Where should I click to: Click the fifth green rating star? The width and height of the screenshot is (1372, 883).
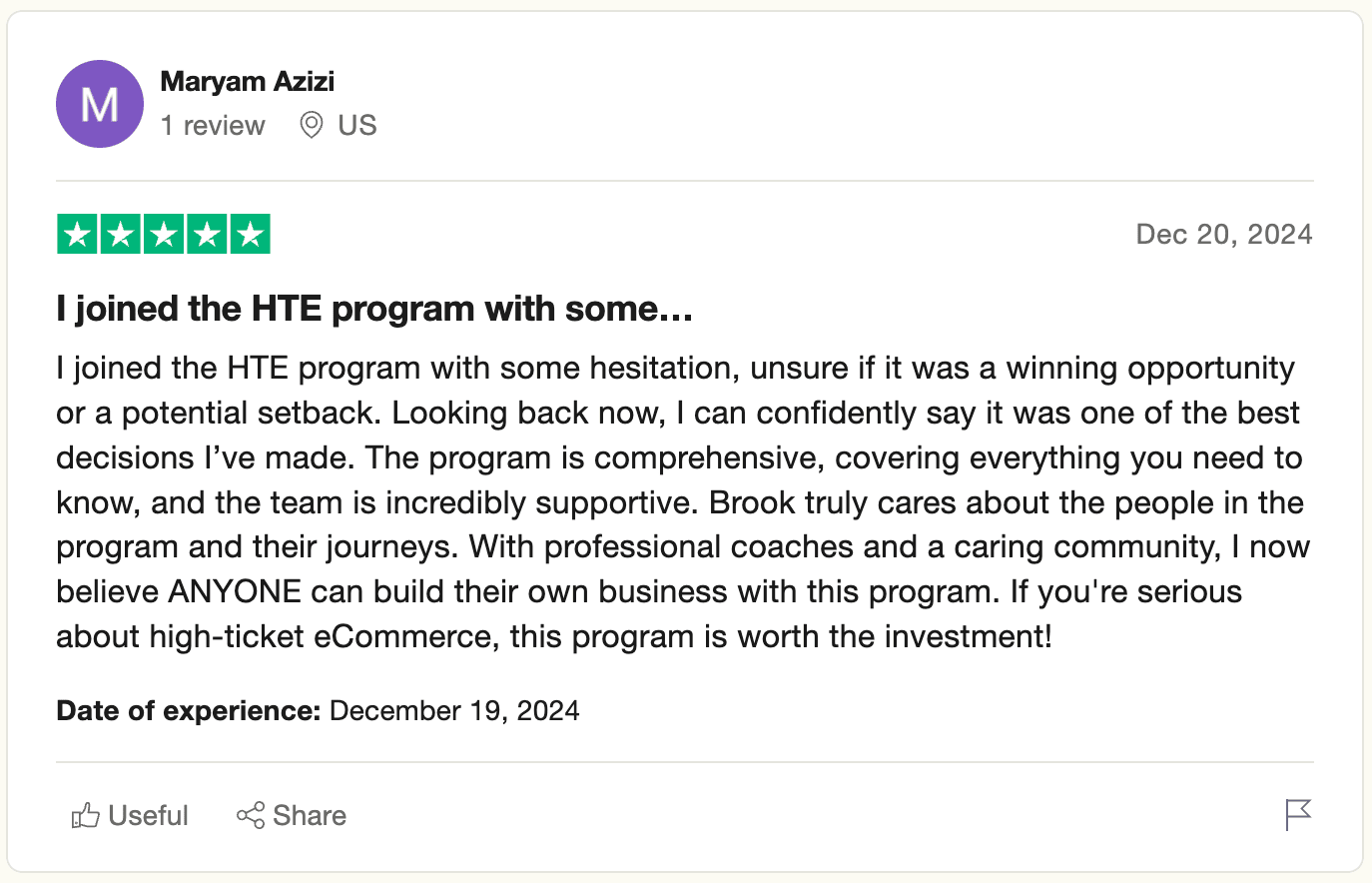click(x=251, y=235)
